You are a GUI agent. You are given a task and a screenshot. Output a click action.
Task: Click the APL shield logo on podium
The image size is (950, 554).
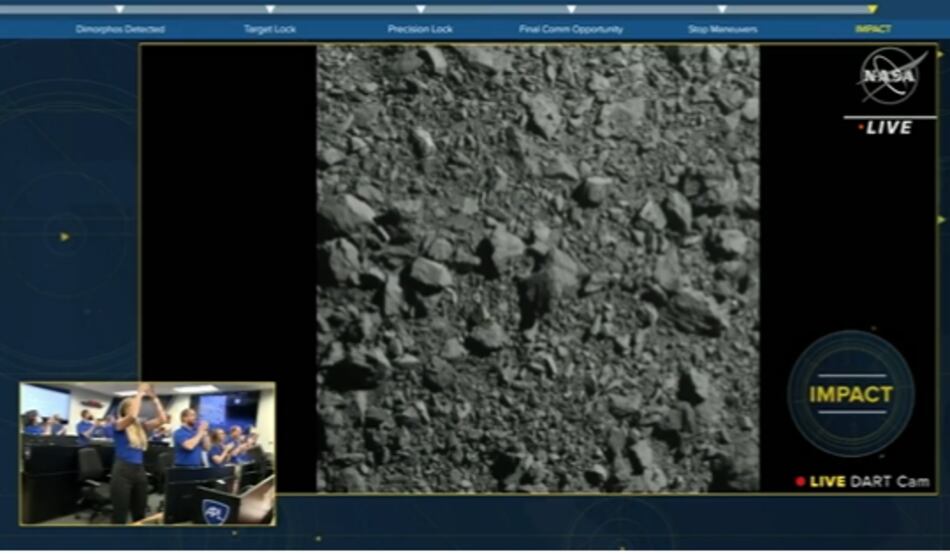[x=215, y=511]
